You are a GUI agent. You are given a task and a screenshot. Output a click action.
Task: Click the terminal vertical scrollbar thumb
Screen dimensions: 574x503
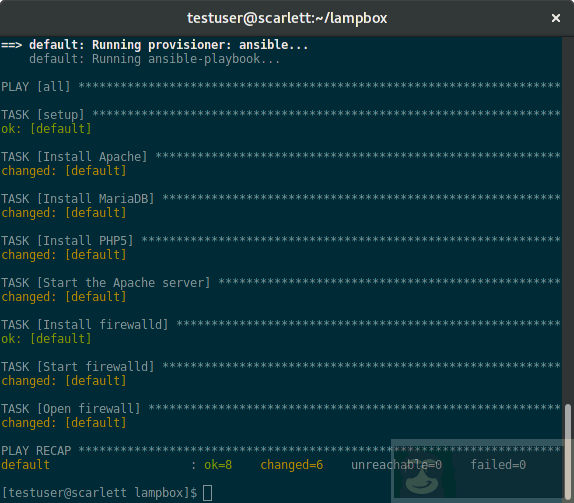(x=567, y=451)
